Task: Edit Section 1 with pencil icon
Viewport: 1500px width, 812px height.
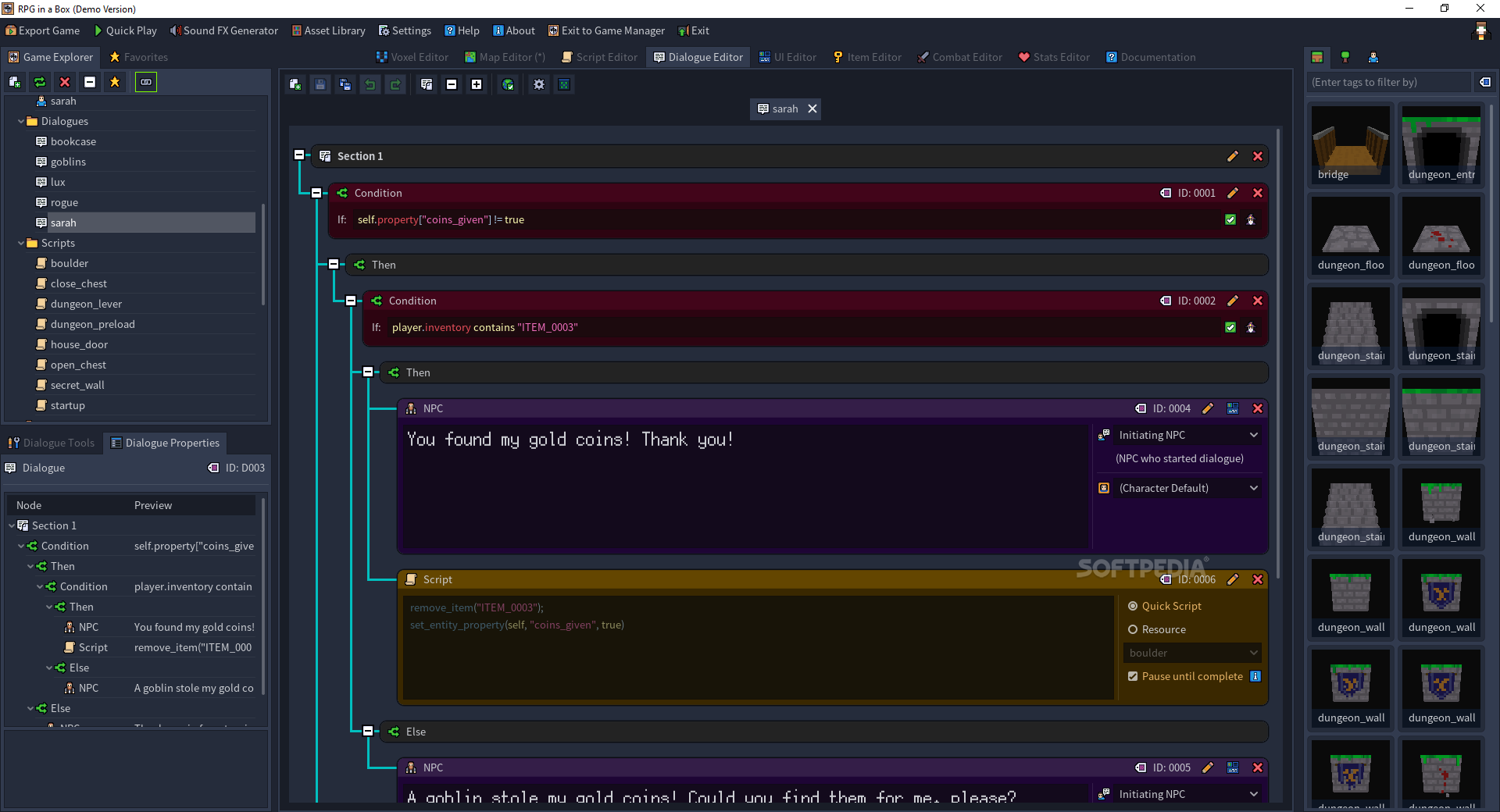Action: (1233, 156)
